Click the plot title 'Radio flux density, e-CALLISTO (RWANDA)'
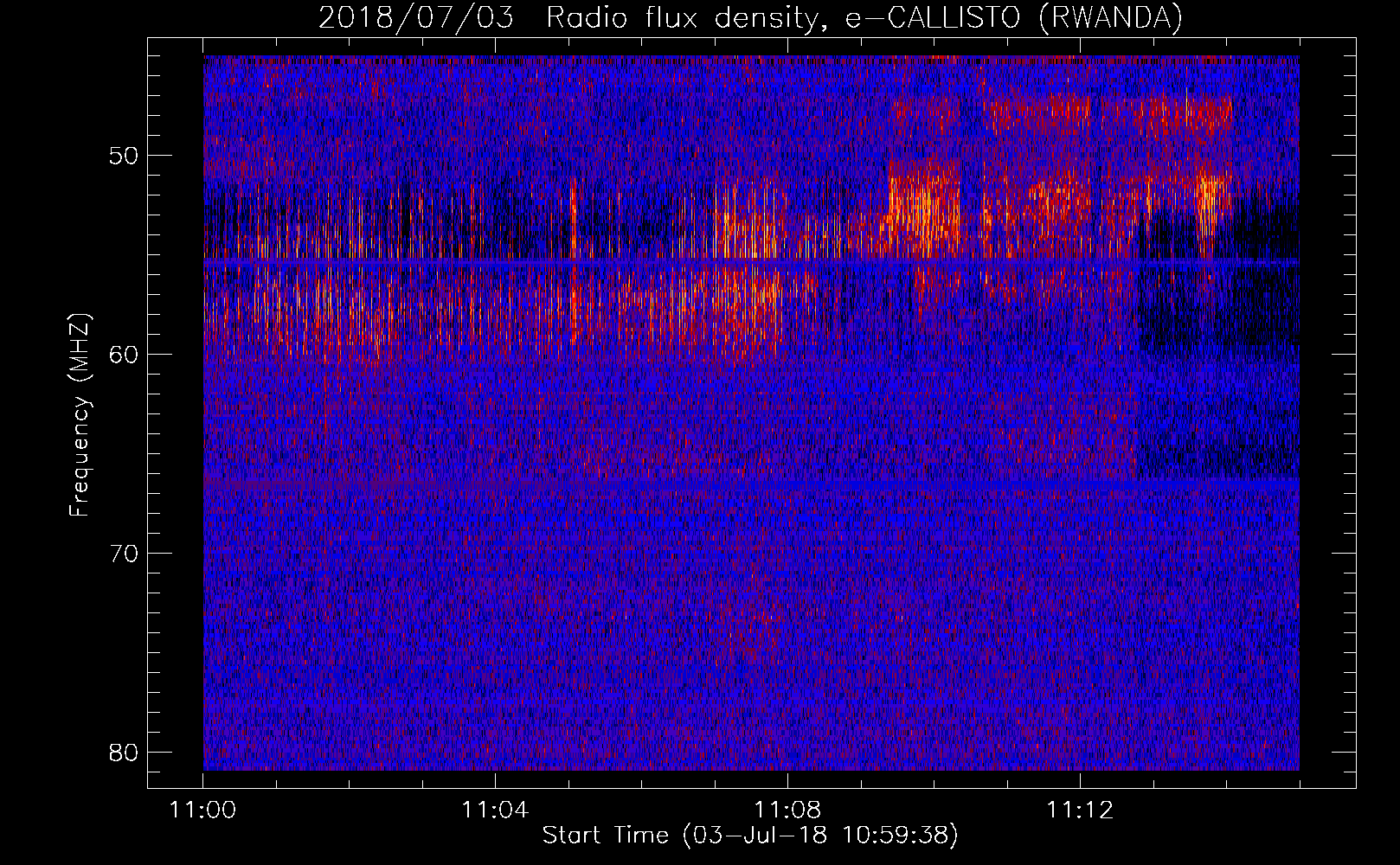Image resolution: width=1400 pixels, height=865 pixels. coord(864,17)
